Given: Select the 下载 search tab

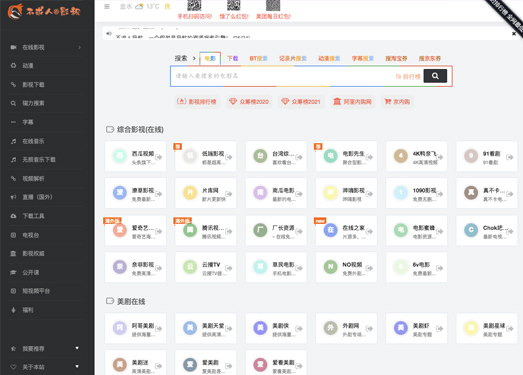Looking at the screenshot, I should pyautogui.click(x=232, y=58).
